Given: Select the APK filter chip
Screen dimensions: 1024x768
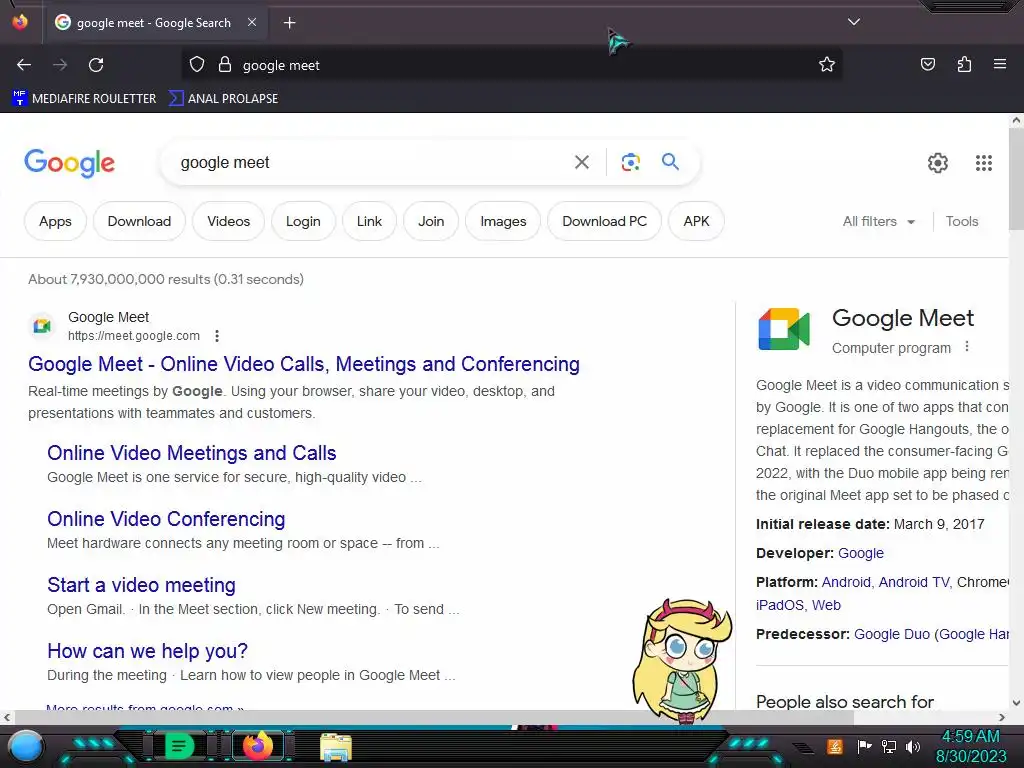Looking at the screenshot, I should coord(696,221).
